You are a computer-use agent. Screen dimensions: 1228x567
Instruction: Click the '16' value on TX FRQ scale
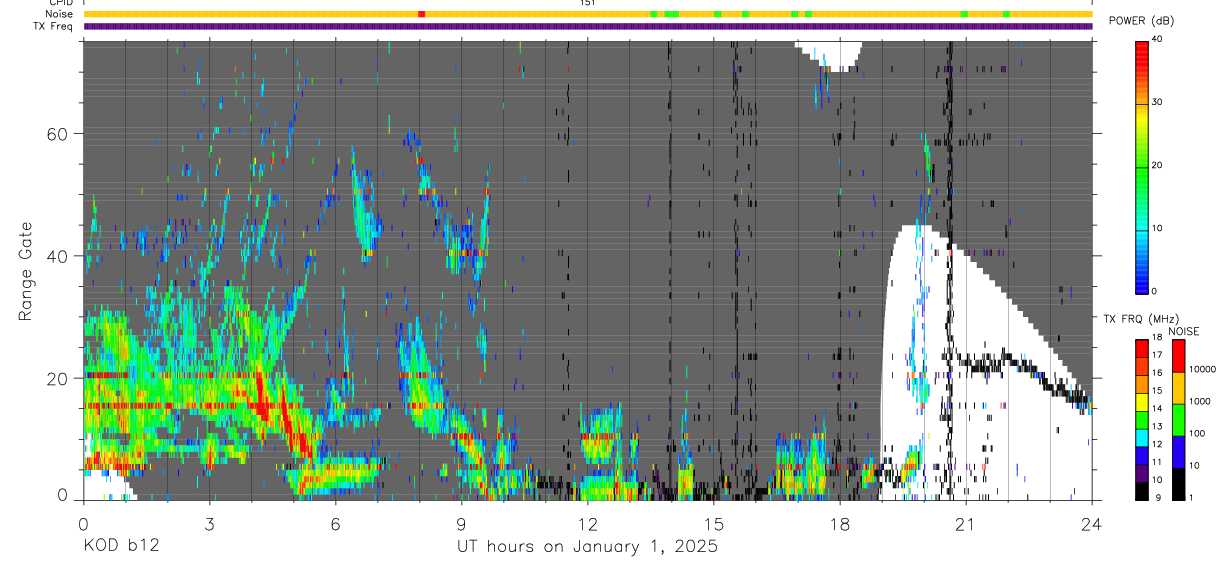pos(1157,372)
